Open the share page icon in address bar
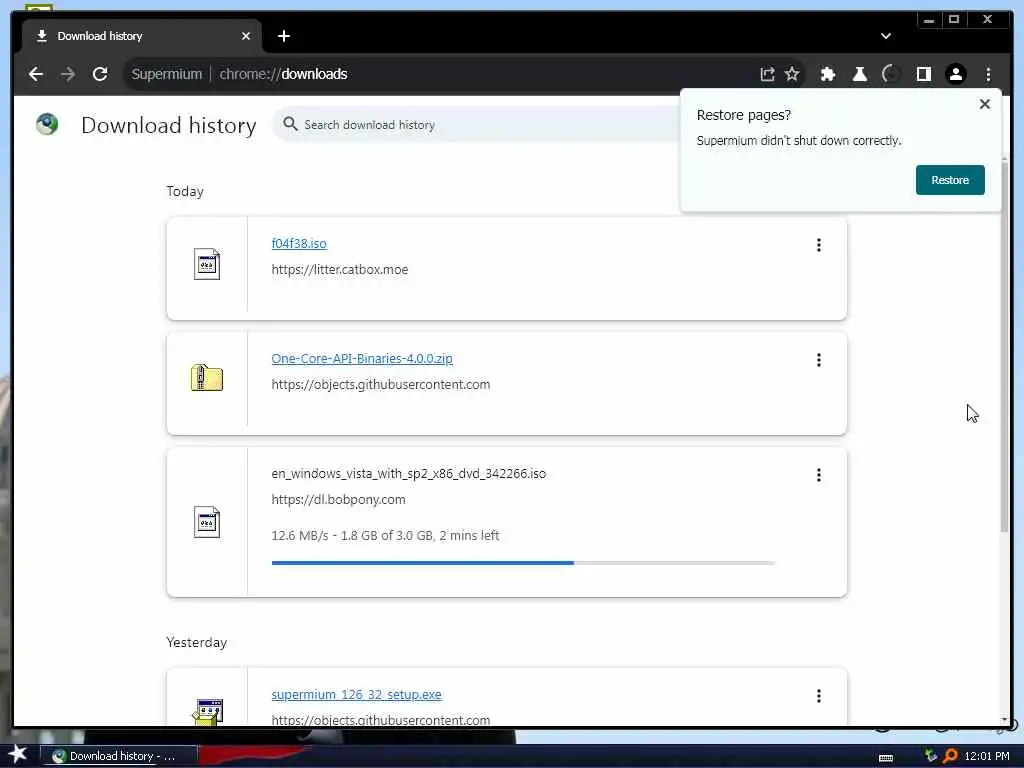 point(767,74)
